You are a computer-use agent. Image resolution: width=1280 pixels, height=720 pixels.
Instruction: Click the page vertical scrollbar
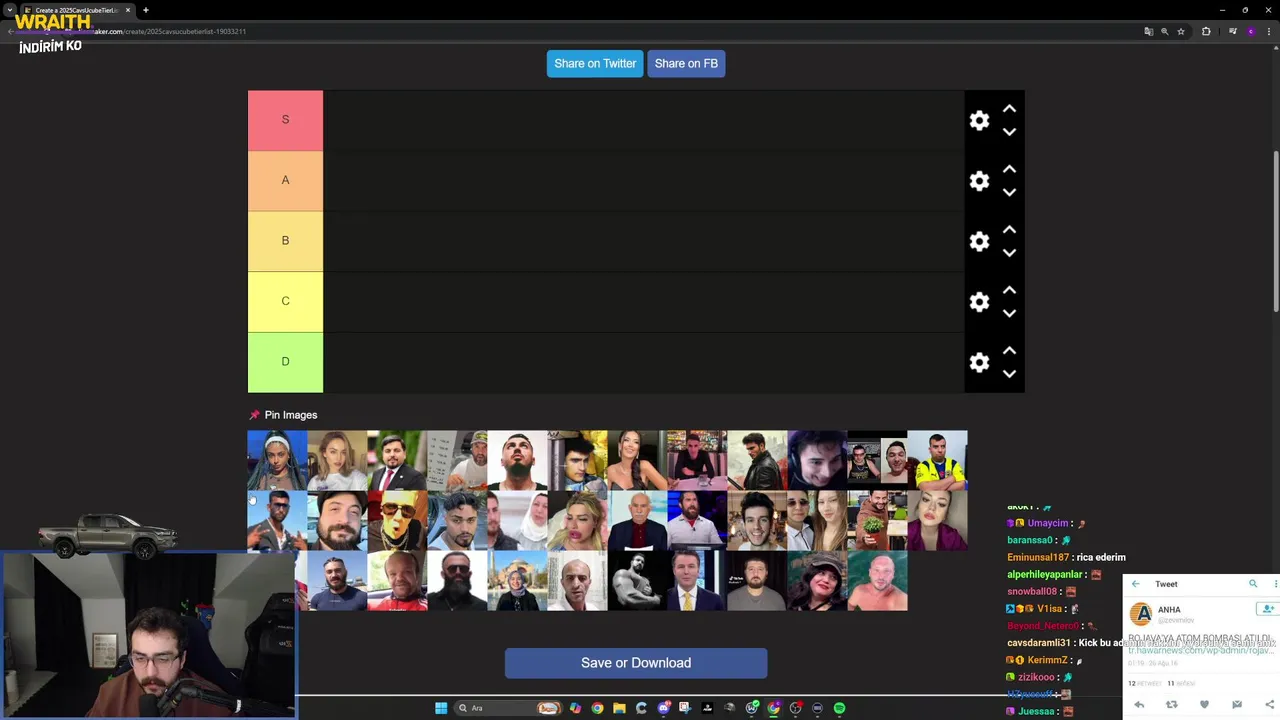tap(1276, 232)
